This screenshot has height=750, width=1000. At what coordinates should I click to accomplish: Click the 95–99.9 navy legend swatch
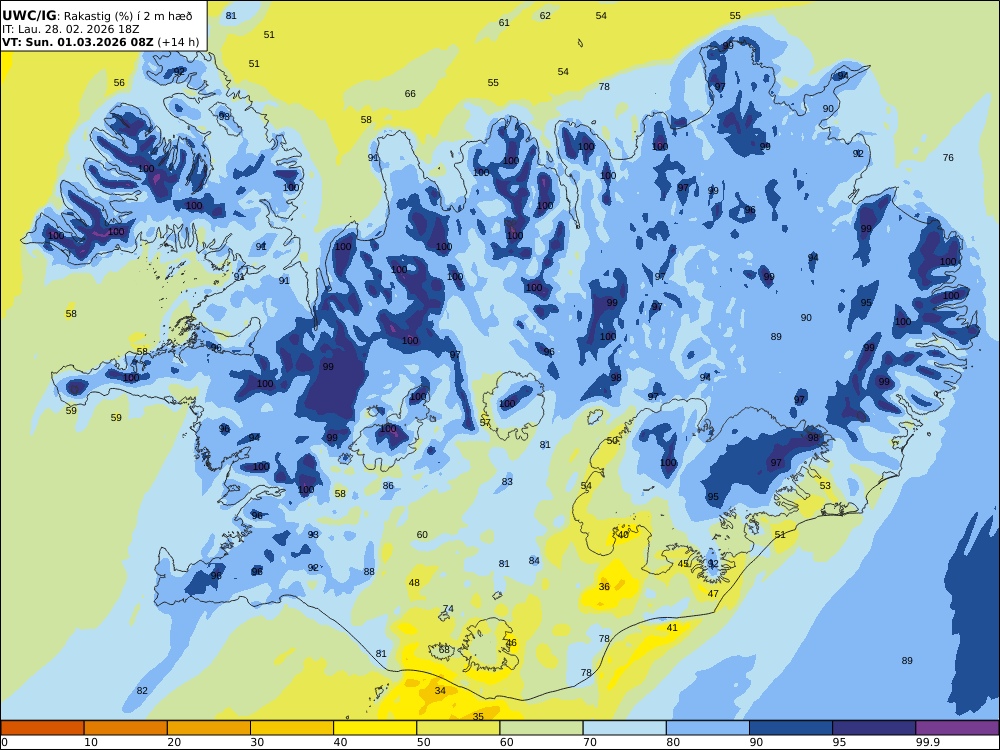coord(874,728)
